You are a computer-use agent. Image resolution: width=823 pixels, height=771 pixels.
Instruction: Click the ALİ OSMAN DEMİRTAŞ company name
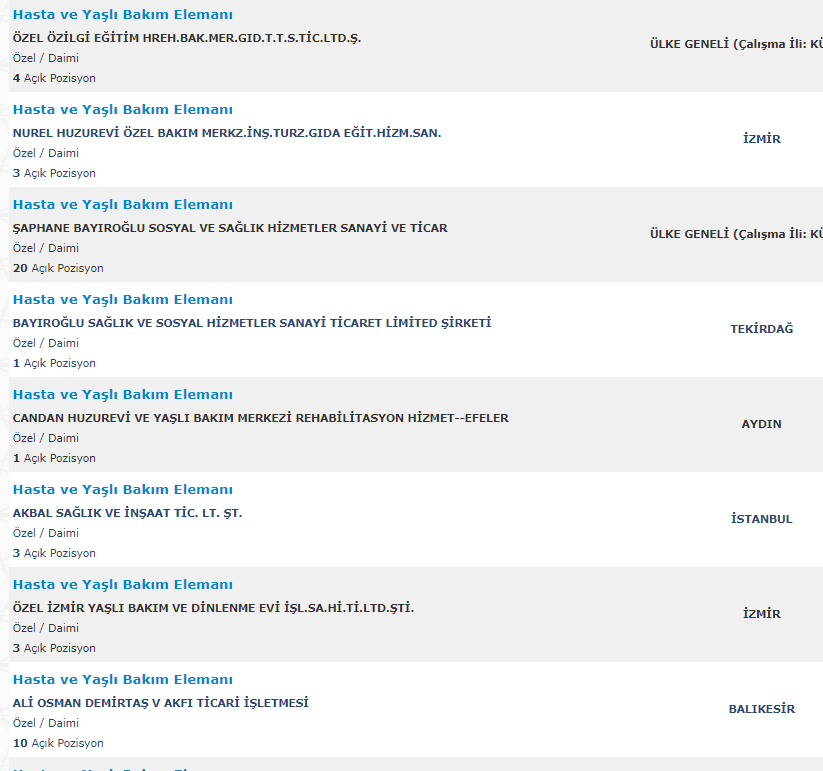[x=161, y=703]
